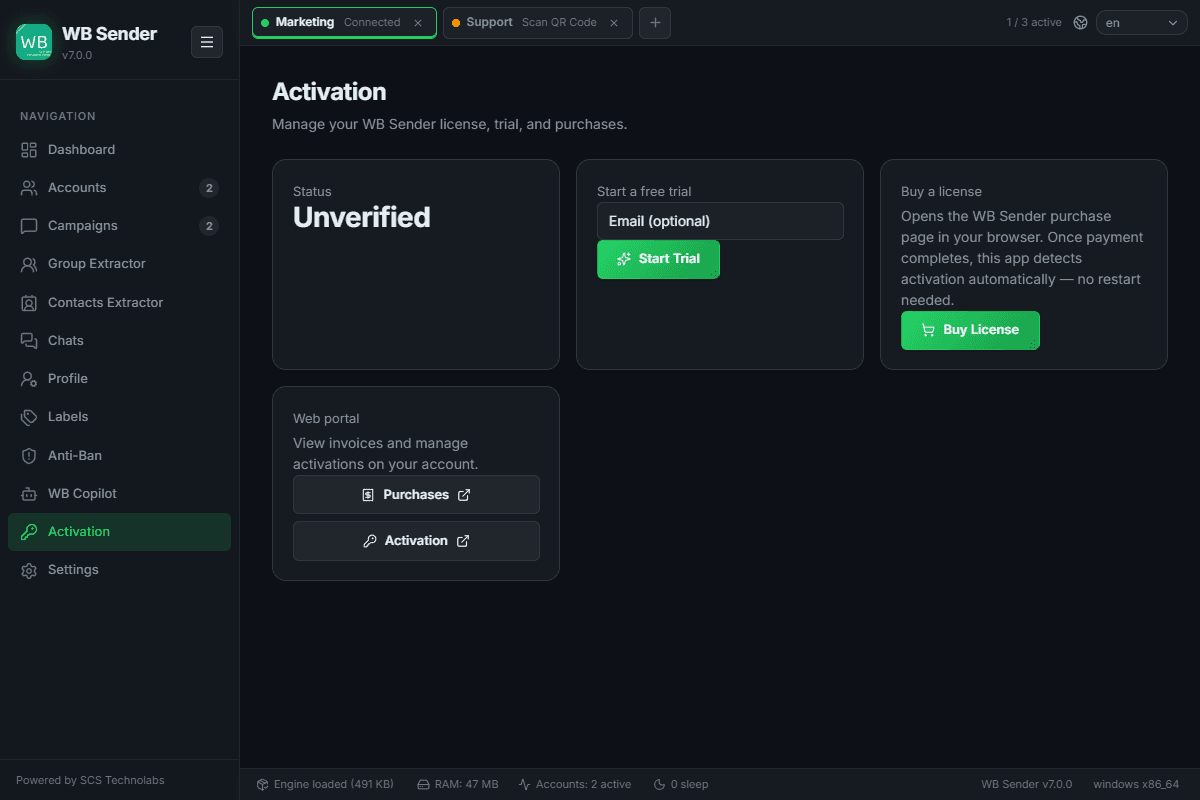Open Campaigns from the navigation
The width and height of the screenshot is (1200, 800).
coord(119,226)
